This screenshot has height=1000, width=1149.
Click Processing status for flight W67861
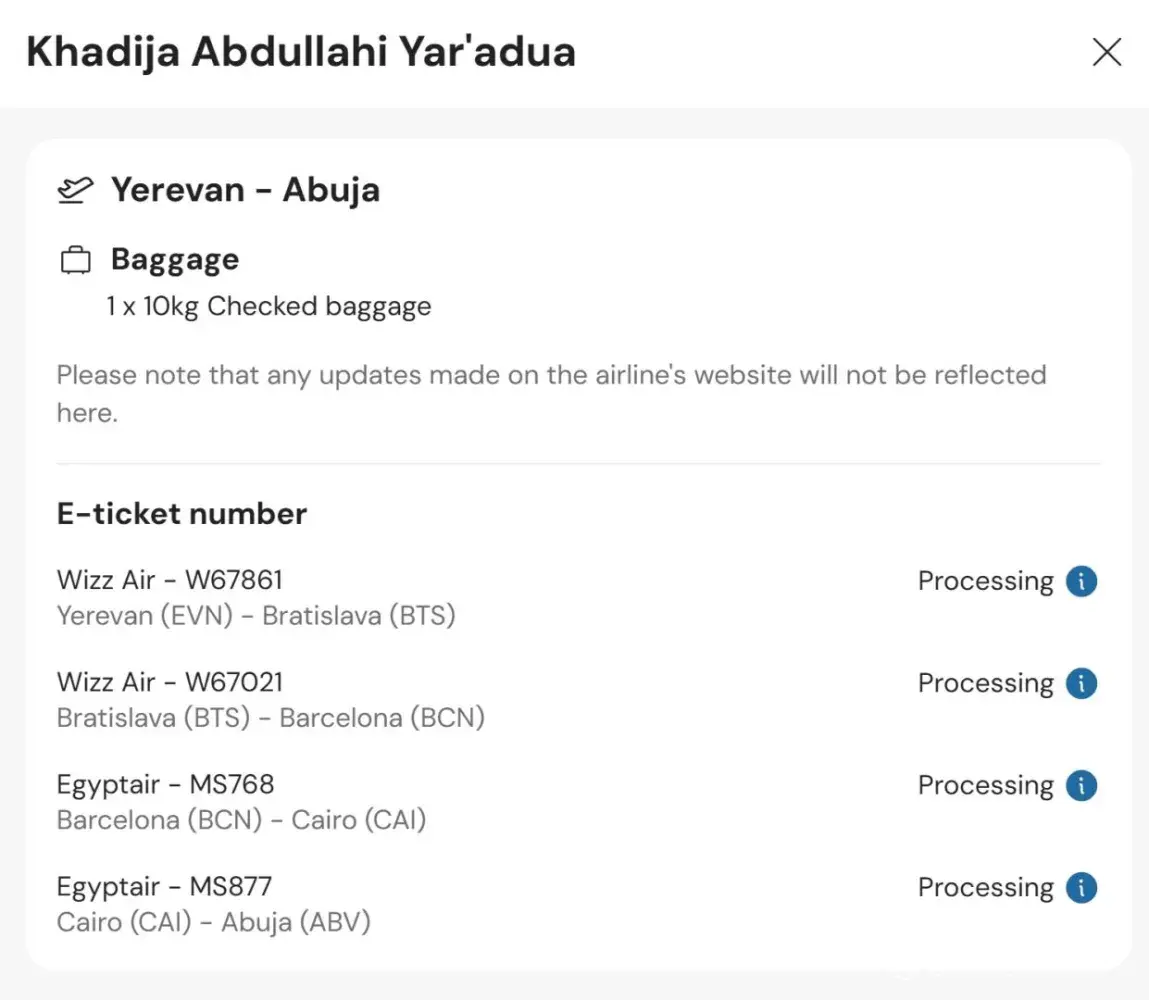(x=985, y=581)
